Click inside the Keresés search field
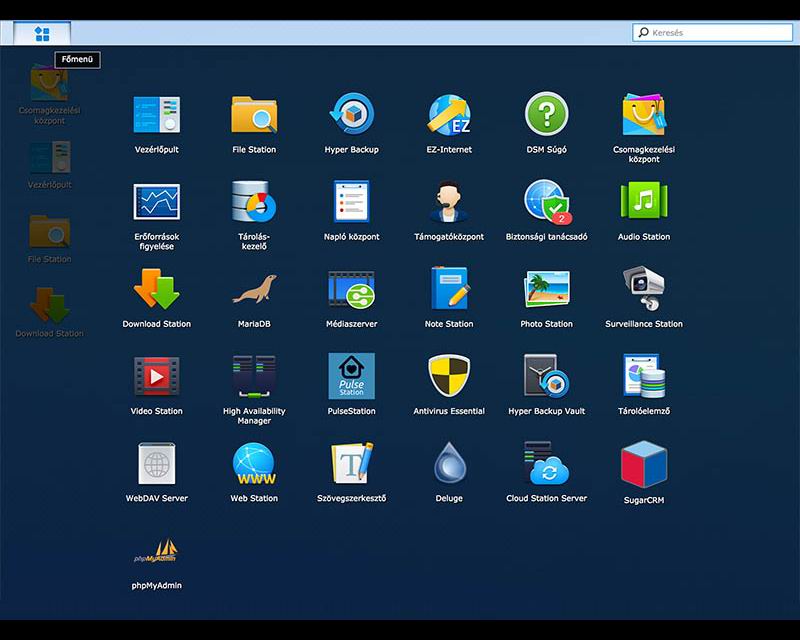 714,31
